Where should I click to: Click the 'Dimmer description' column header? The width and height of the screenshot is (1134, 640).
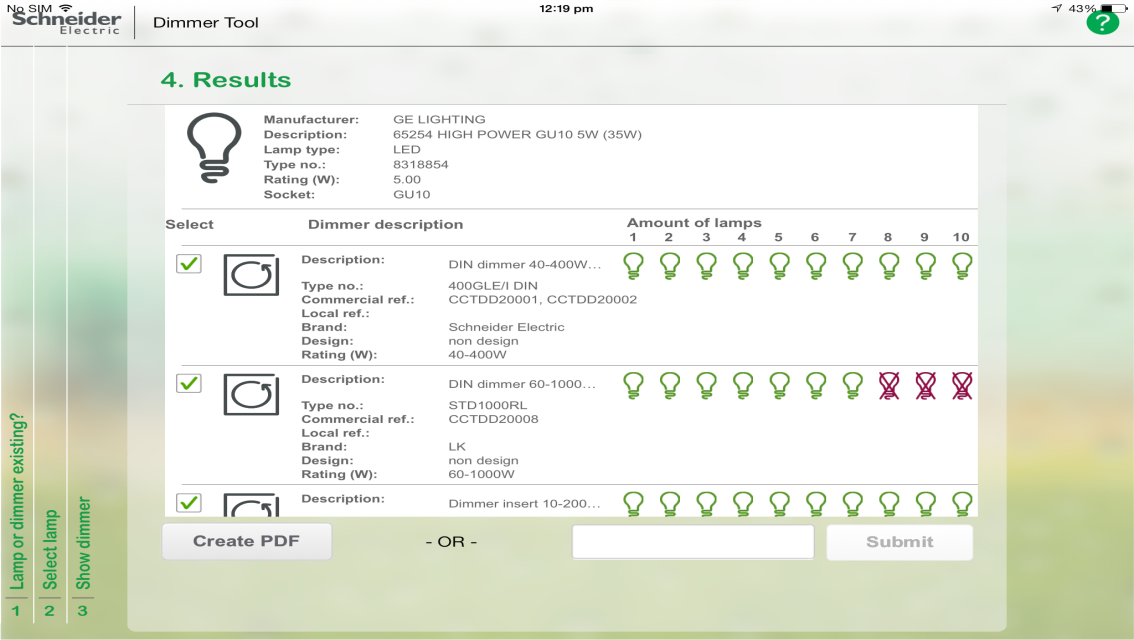click(x=385, y=224)
